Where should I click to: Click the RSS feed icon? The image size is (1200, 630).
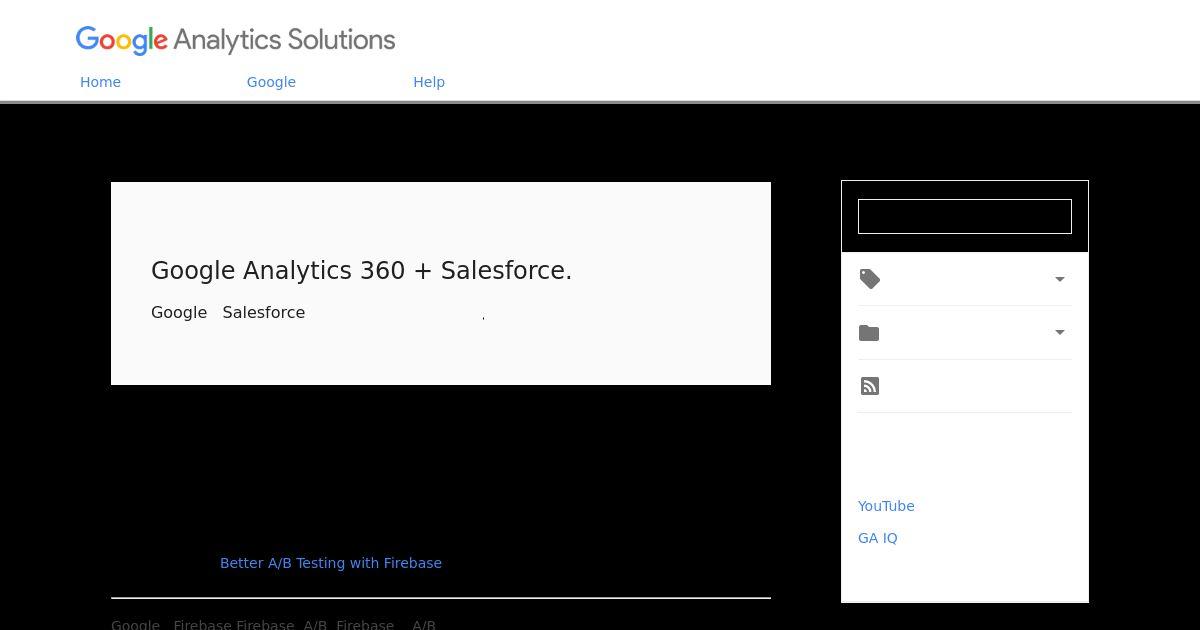pos(870,386)
